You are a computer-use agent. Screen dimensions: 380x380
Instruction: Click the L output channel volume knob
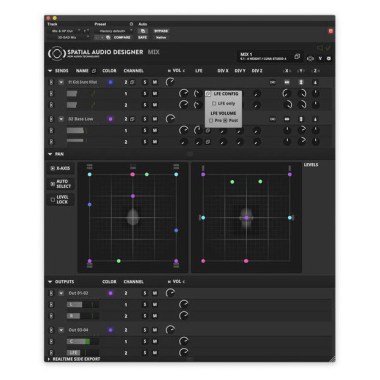[184, 304]
